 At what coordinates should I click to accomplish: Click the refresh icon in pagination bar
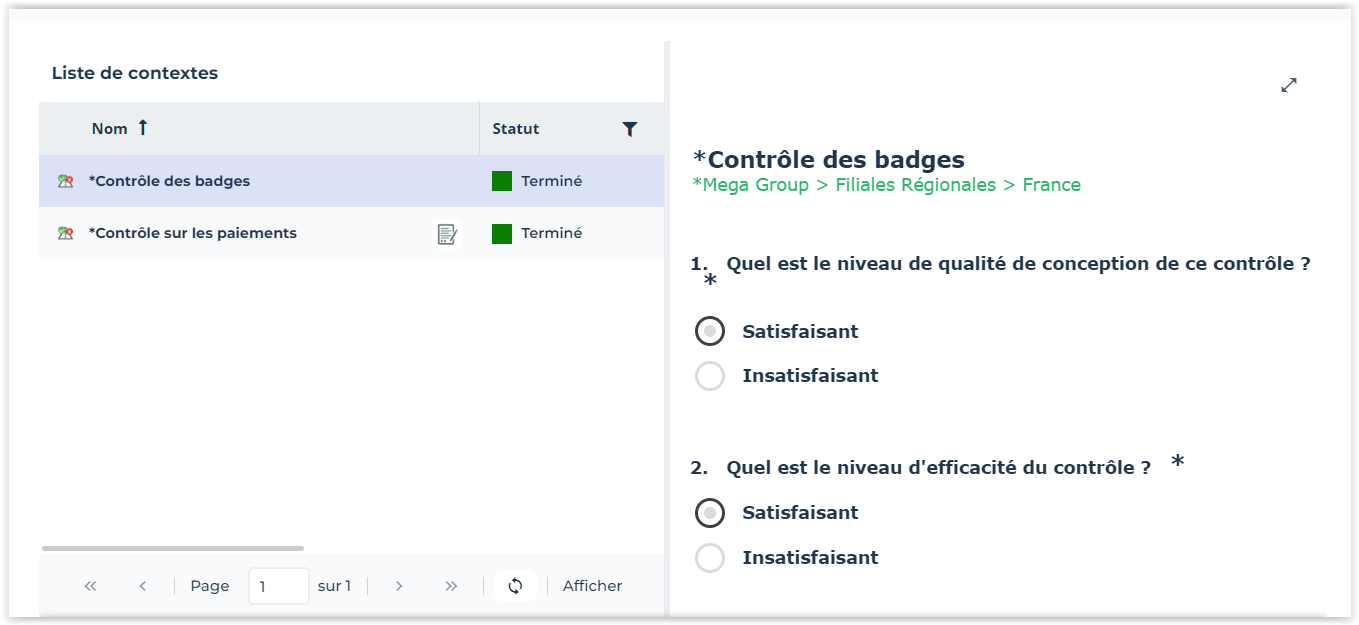(515, 586)
